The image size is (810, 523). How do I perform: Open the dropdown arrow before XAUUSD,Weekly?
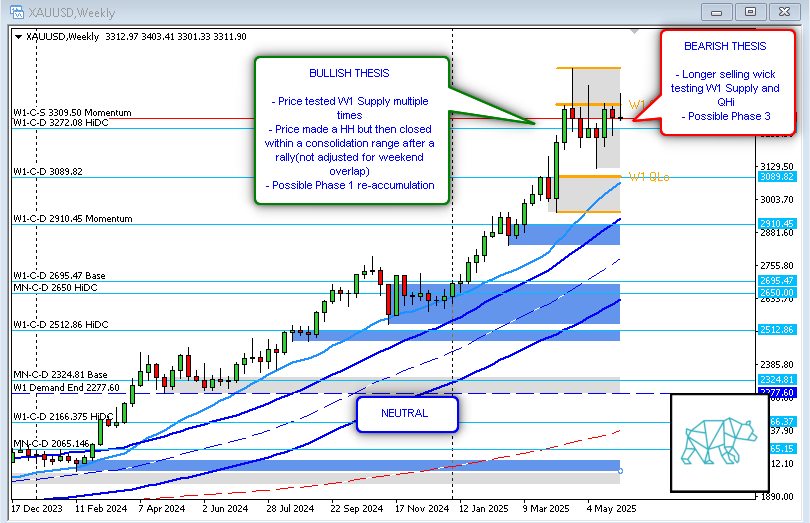17,36
